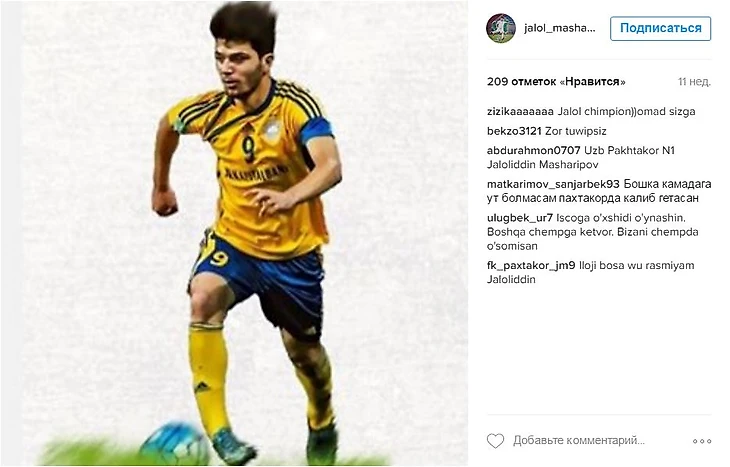Click the heart like icon
The image size is (730, 467).
(x=495, y=440)
